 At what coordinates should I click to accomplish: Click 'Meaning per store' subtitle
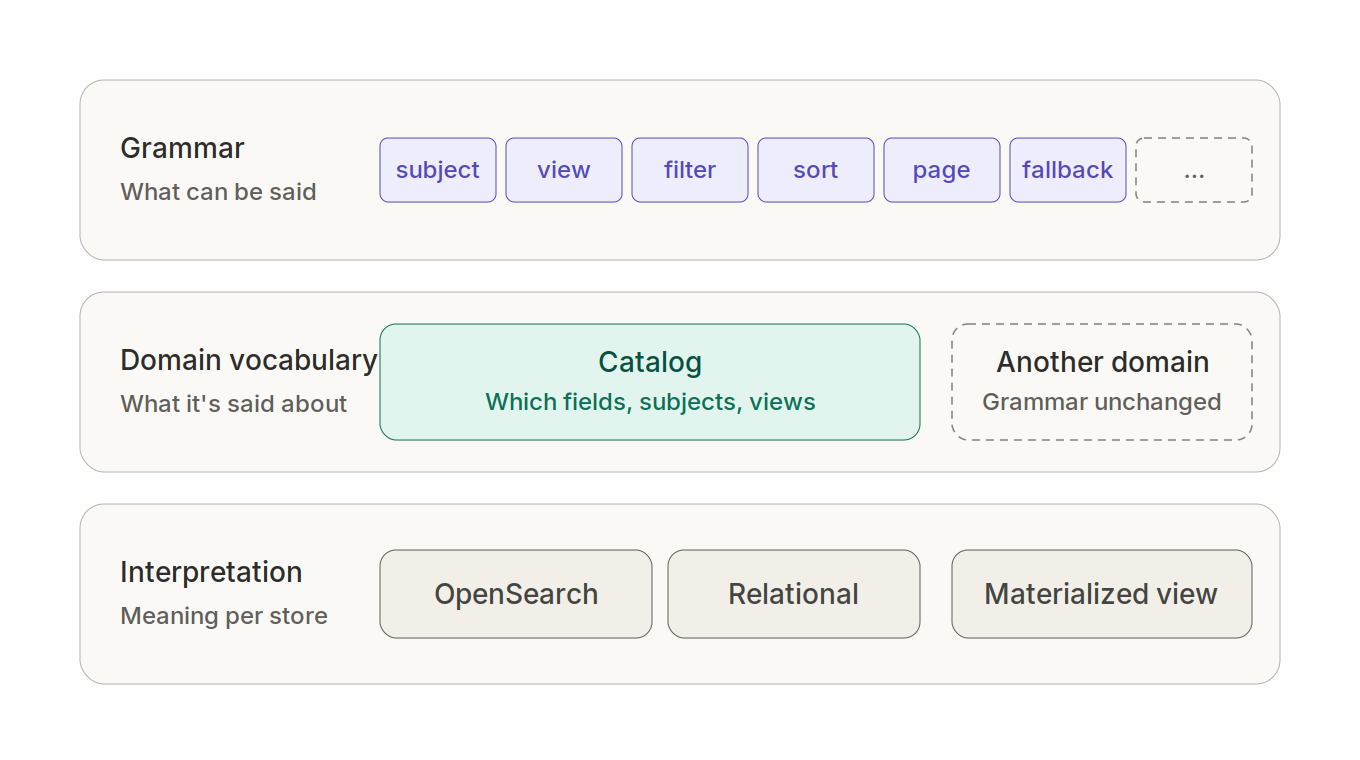(x=224, y=616)
